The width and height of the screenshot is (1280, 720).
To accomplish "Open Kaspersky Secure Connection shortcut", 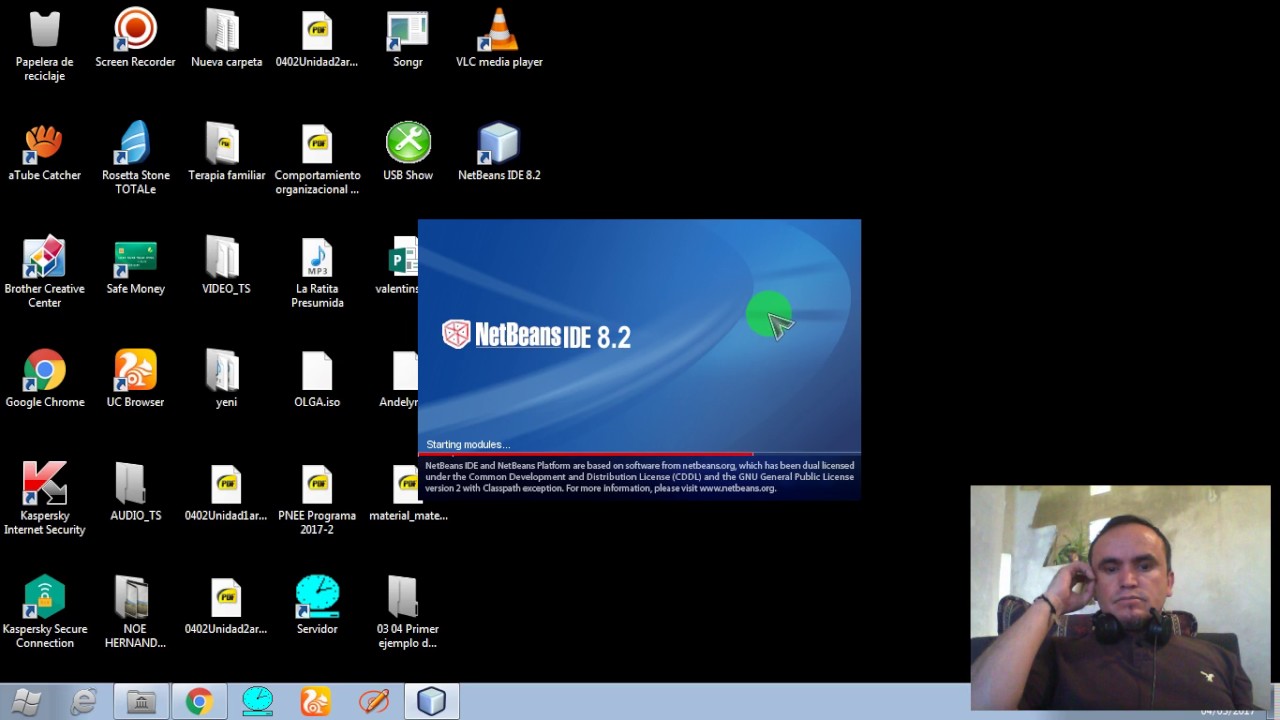I will tap(45, 612).
